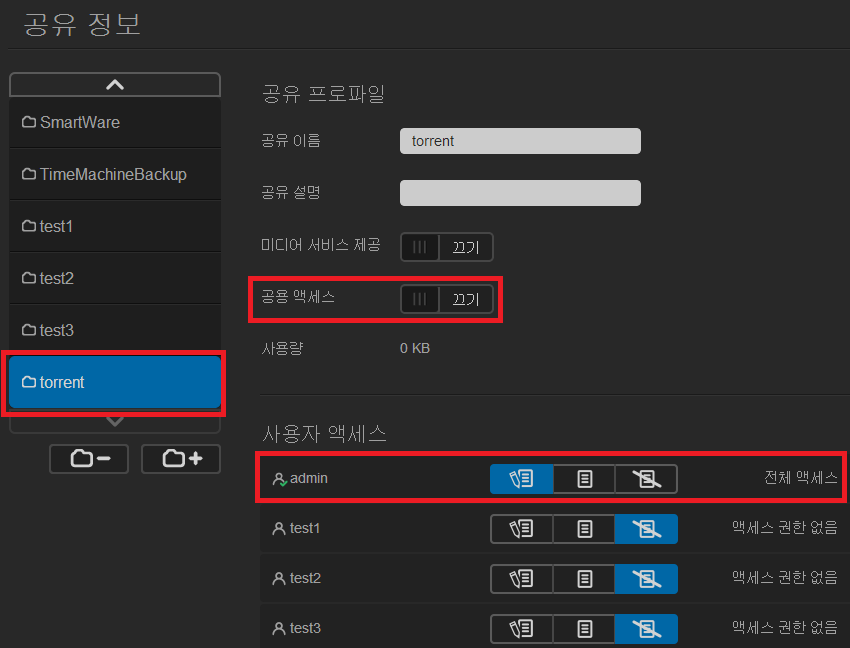The width and height of the screenshot is (850, 648).
Task: Grant test1 read-only access icon
Action: tap(584, 529)
